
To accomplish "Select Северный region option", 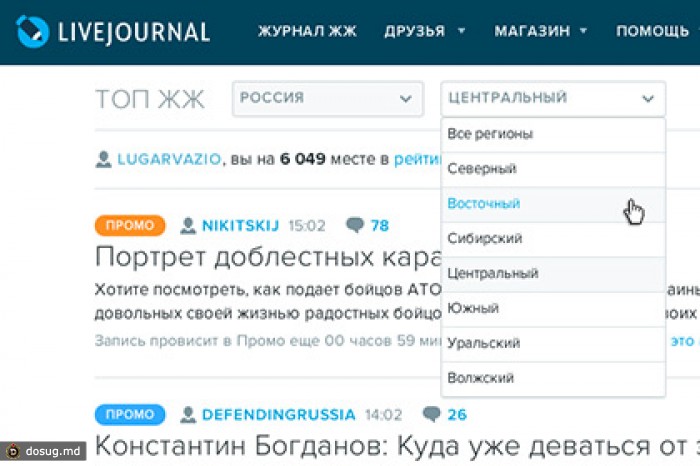I will (553, 169).
